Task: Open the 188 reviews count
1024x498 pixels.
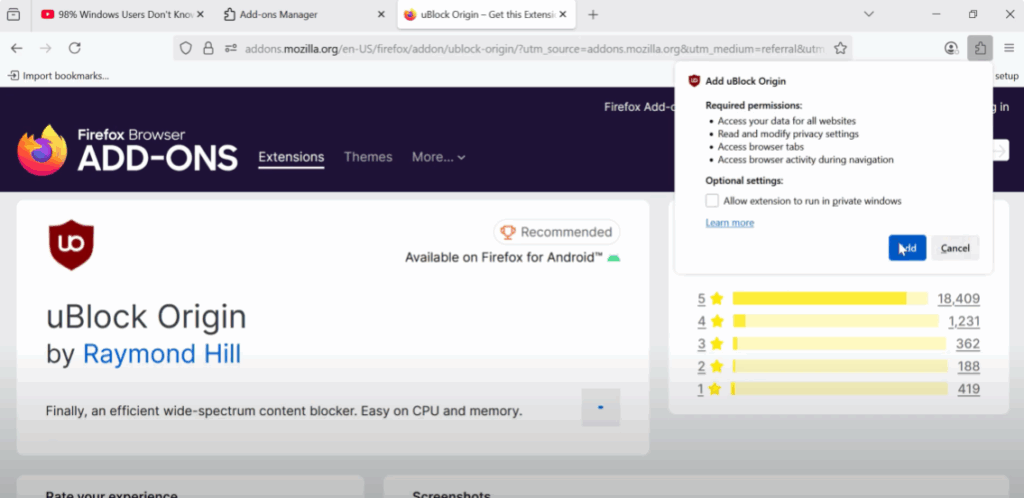Action: (968, 366)
